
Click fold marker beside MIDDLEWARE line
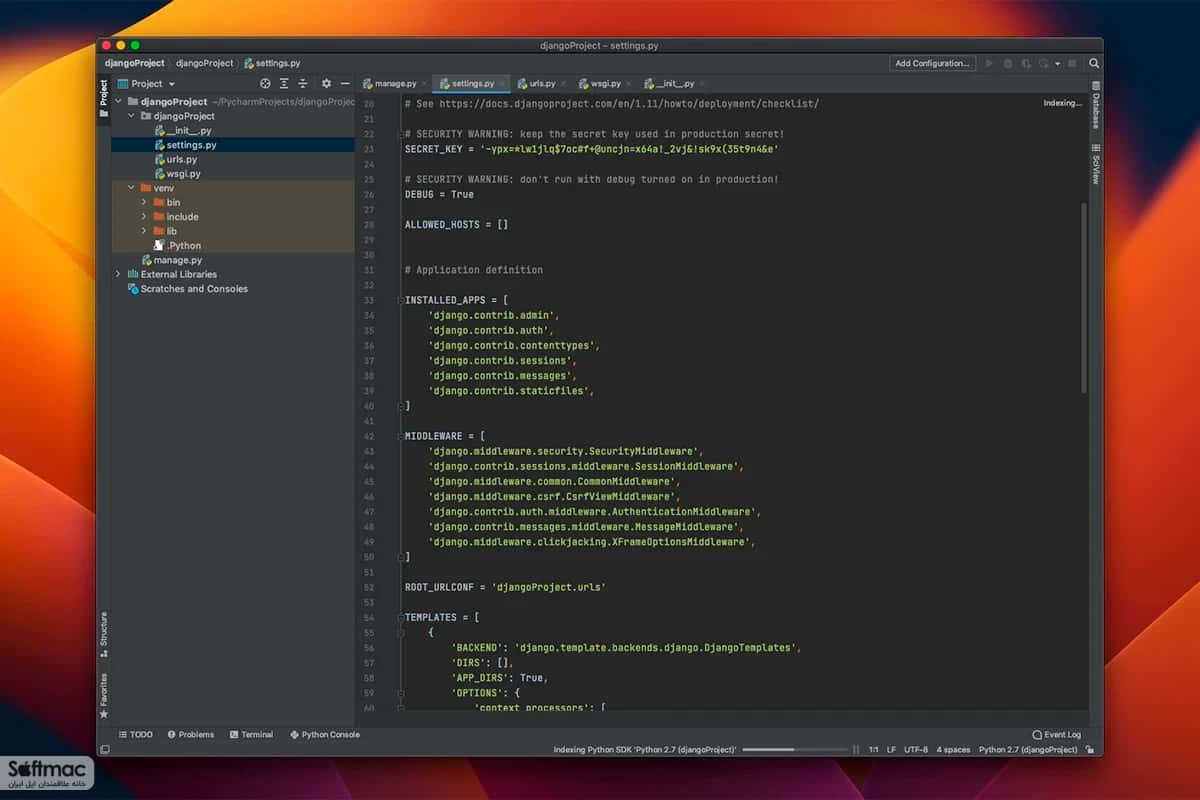(400, 436)
